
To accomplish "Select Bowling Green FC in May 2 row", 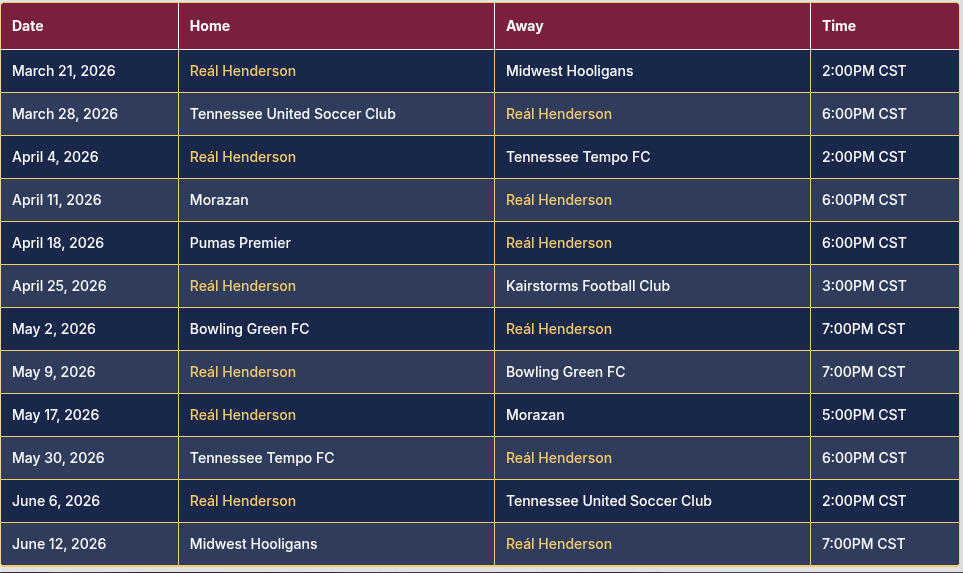I will (x=250, y=329).
